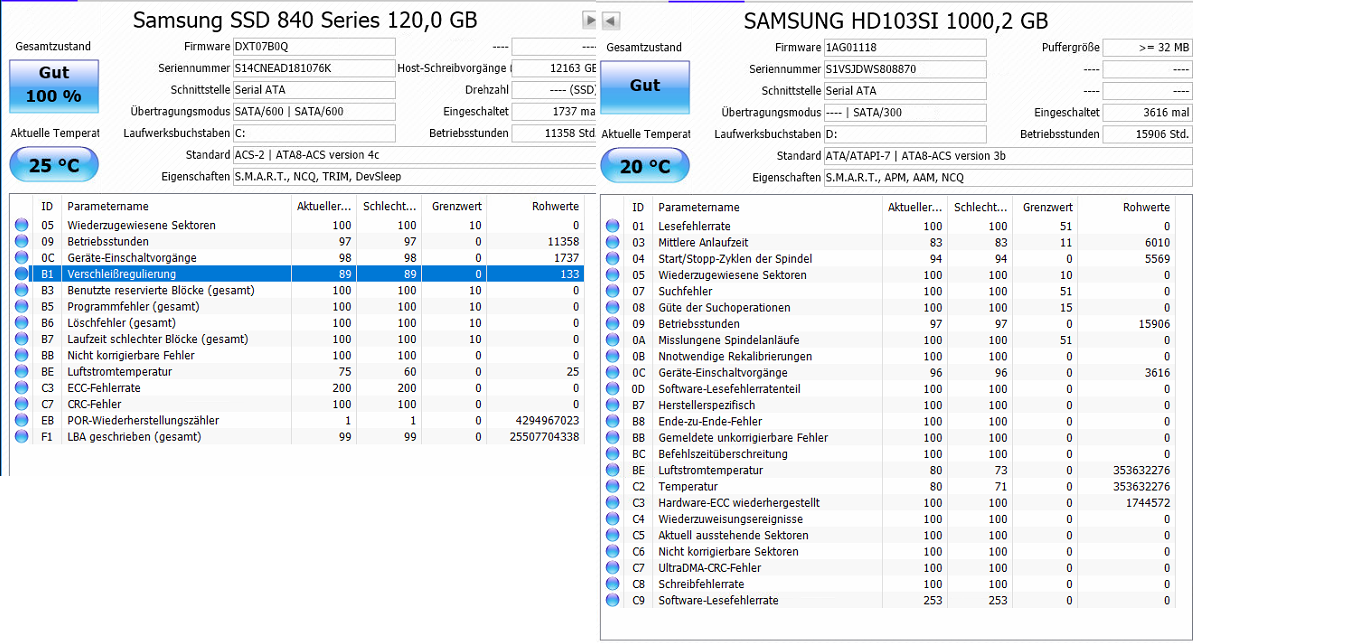
Task: Click Eingeschaltet field showing 3616 mal
Action: click(1150, 112)
